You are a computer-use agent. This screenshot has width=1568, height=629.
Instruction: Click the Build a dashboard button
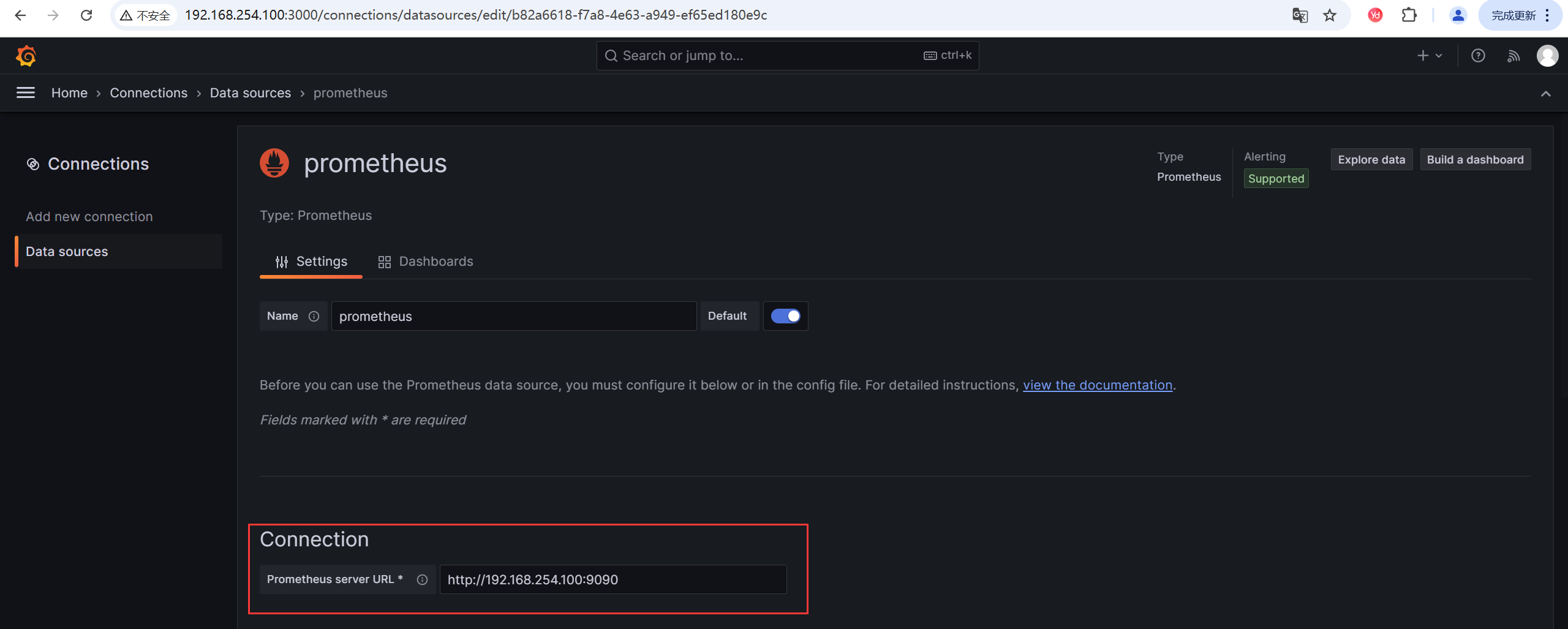tap(1475, 159)
